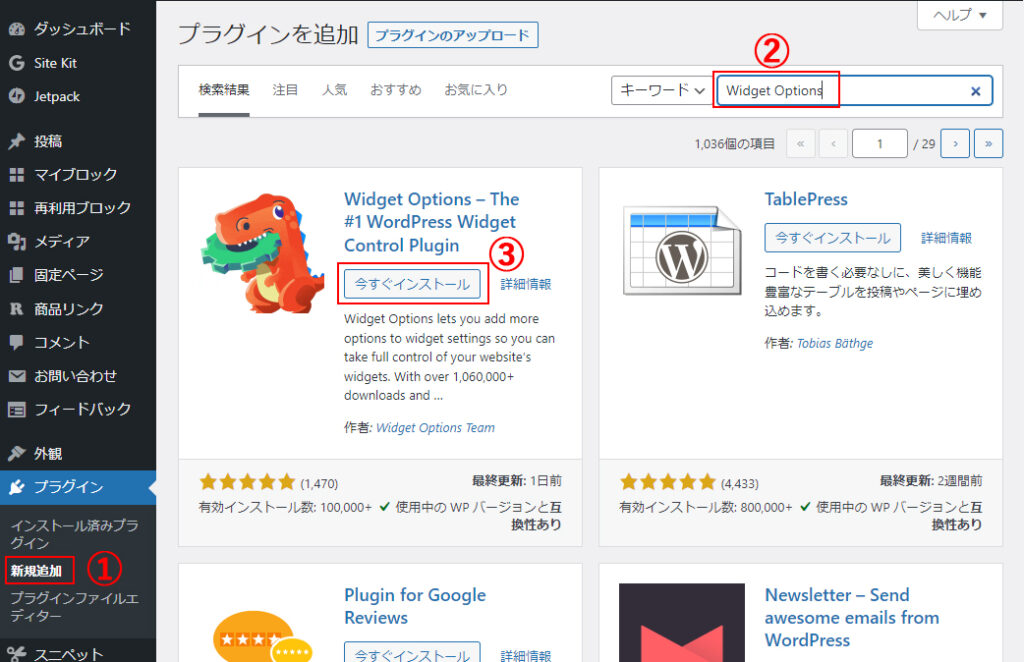Open author link Widget Options Team
The height and width of the screenshot is (662, 1024).
(x=435, y=428)
